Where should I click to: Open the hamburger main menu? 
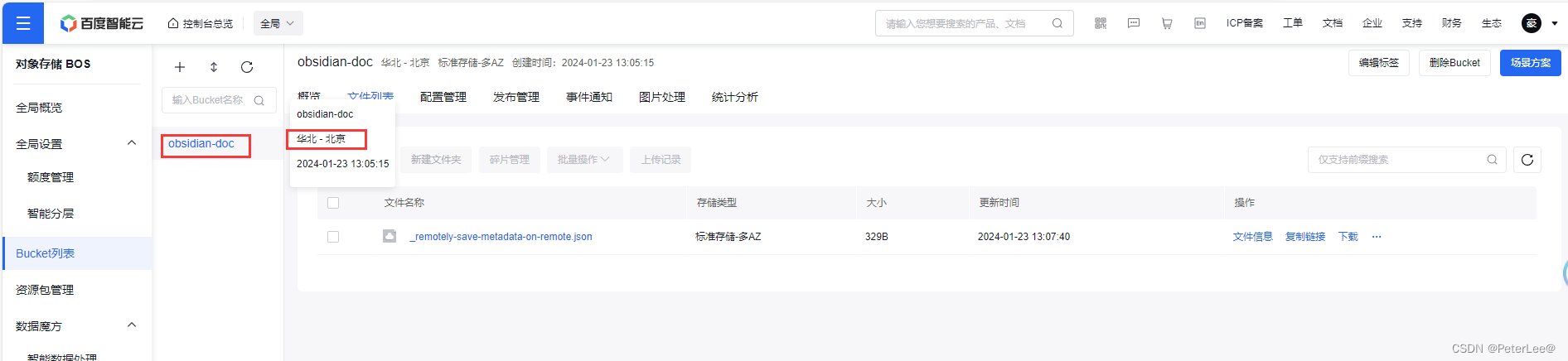tap(23, 23)
